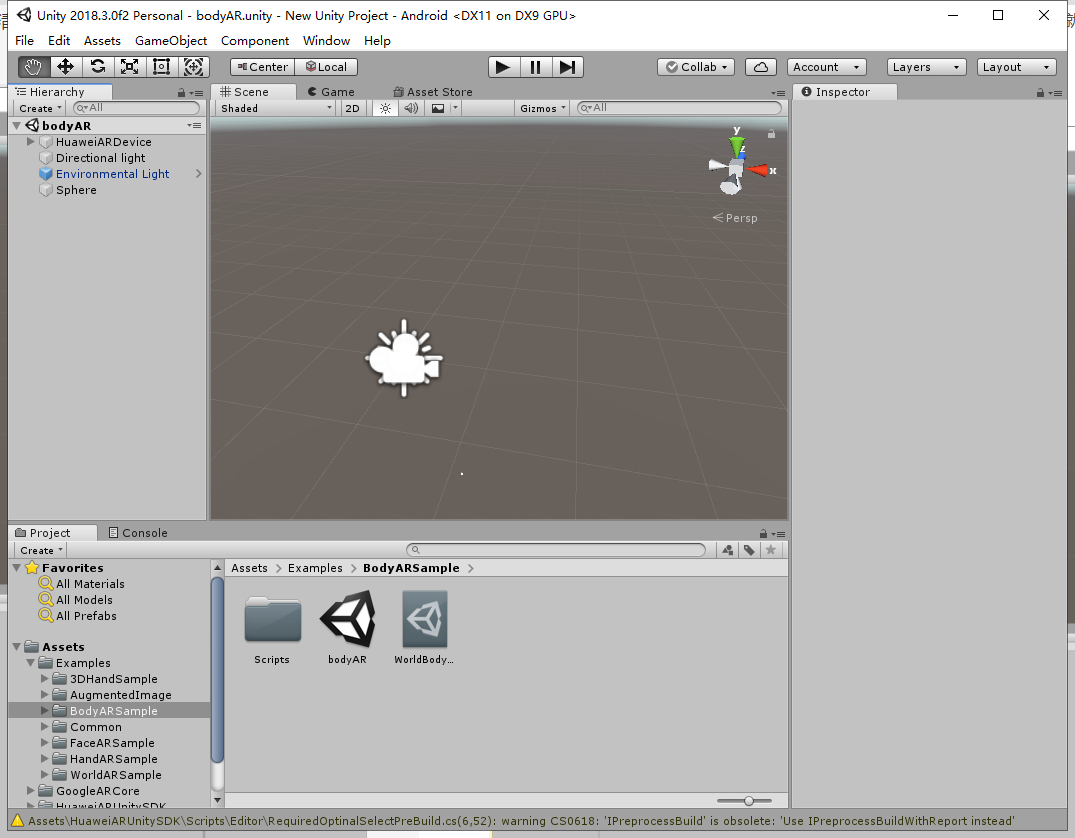Open the WorldBody prefab thumbnail
Image resolution: width=1075 pixels, height=838 pixels.
pyautogui.click(x=423, y=620)
